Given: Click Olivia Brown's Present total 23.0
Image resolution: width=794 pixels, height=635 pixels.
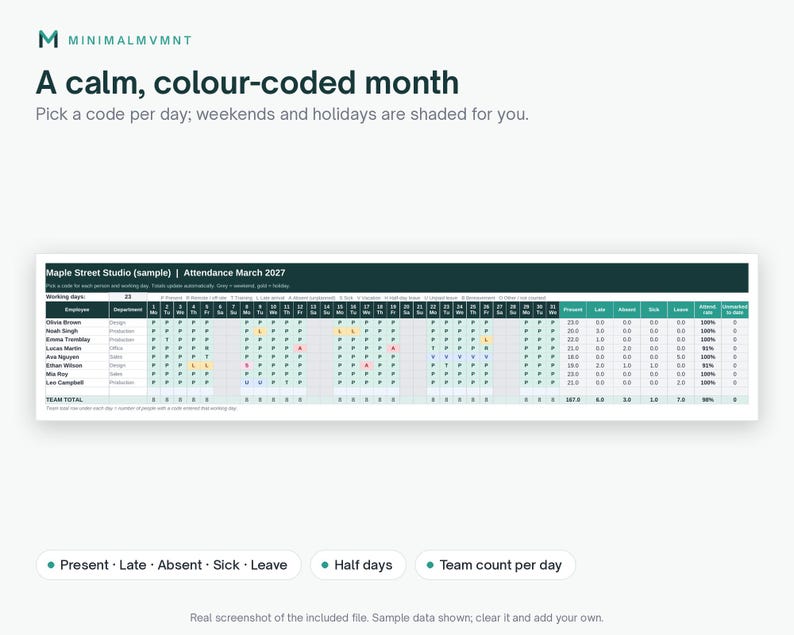Looking at the screenshot, I should pyautogui.click(x=573, y=323).
